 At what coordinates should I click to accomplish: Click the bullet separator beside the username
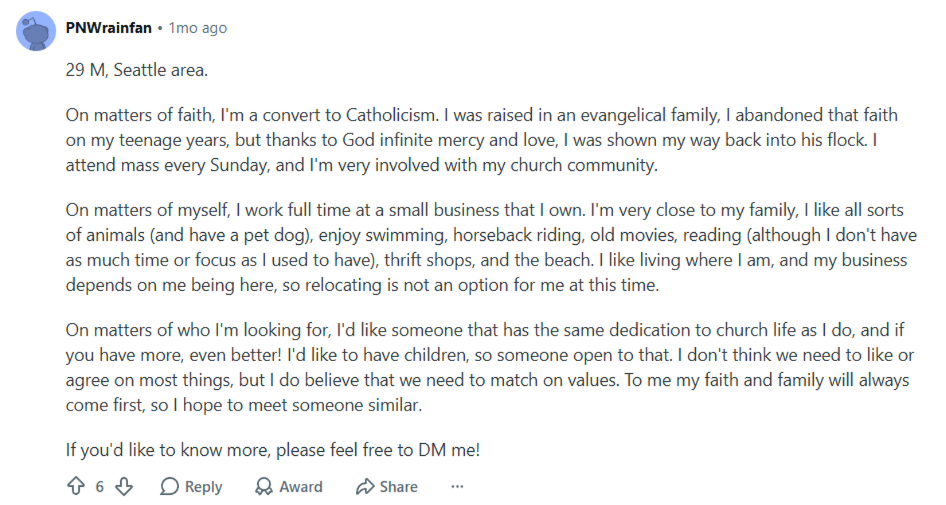[160, 28]
